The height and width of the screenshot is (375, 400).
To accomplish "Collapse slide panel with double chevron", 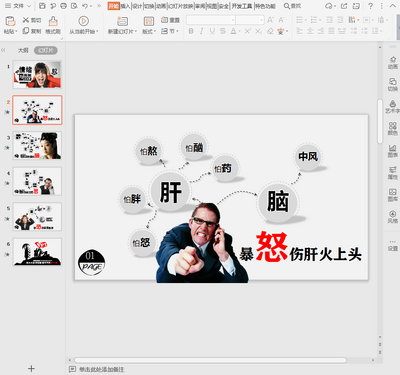I will pyautogui.click(x=3, y=50).
